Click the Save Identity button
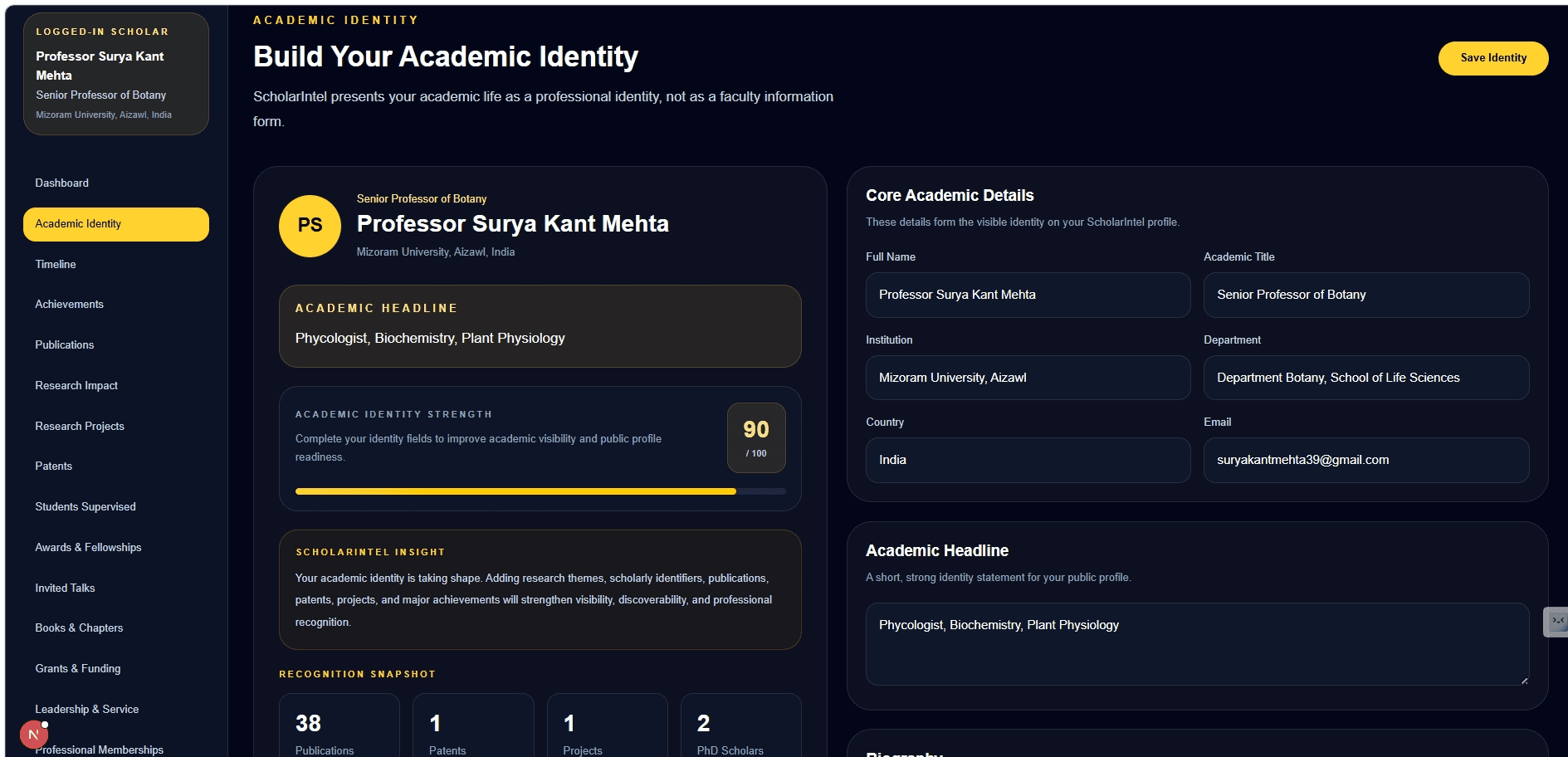Screen dimensions: 1568x757 pyautogui.click(x=1493, y=58)
